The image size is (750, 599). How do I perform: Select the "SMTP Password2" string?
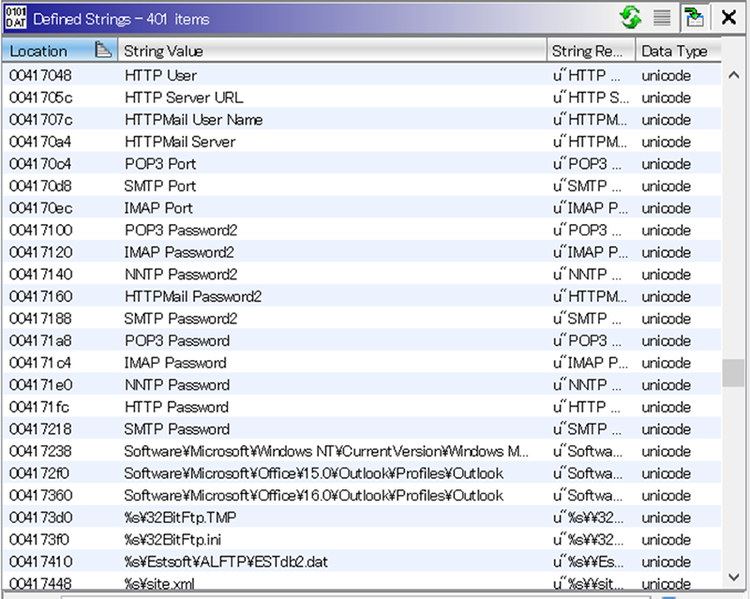181,318
